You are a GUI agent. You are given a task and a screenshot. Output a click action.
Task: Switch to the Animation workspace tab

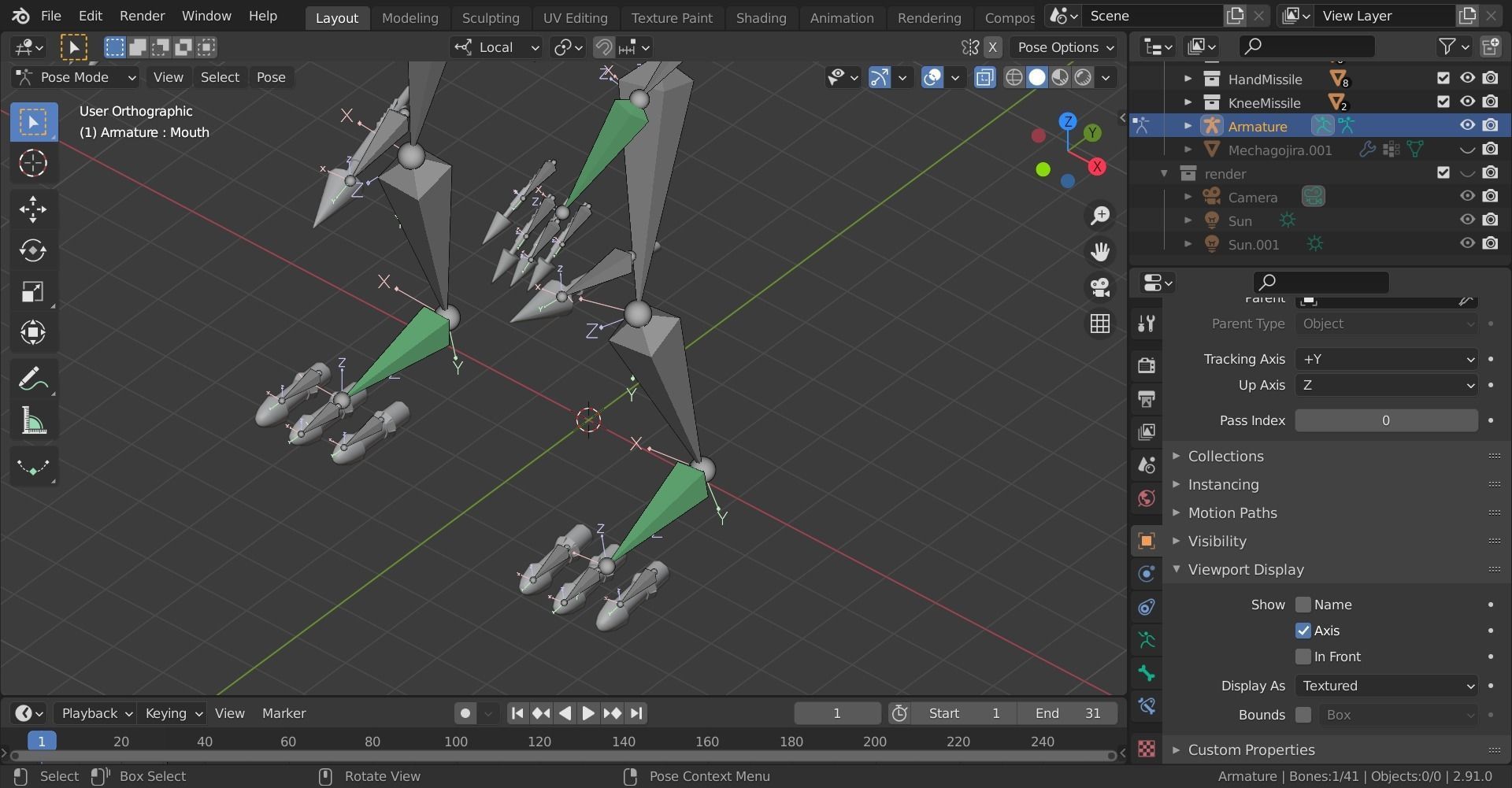click(x=842, y=17)
